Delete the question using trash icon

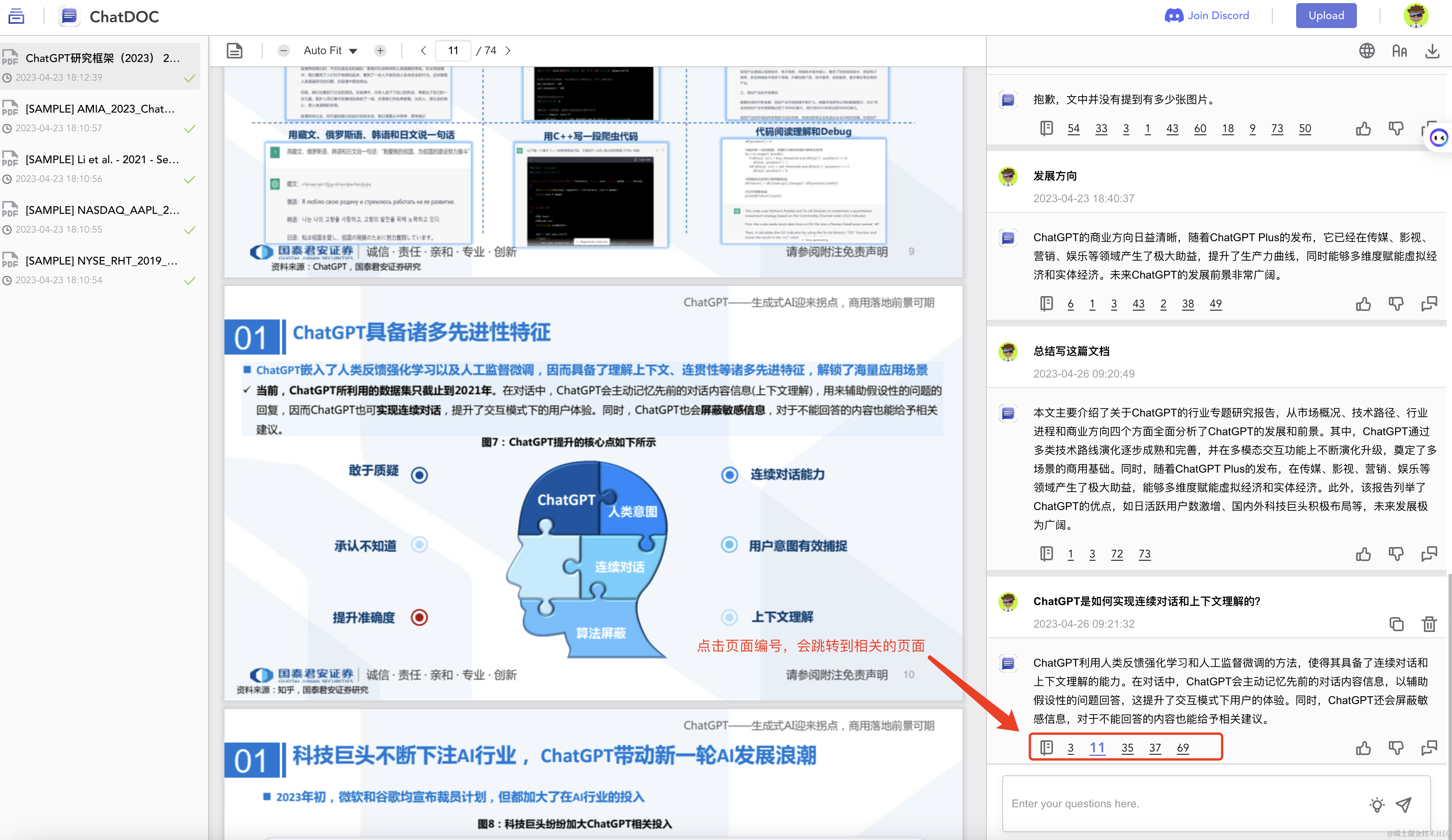[1429, 624]
